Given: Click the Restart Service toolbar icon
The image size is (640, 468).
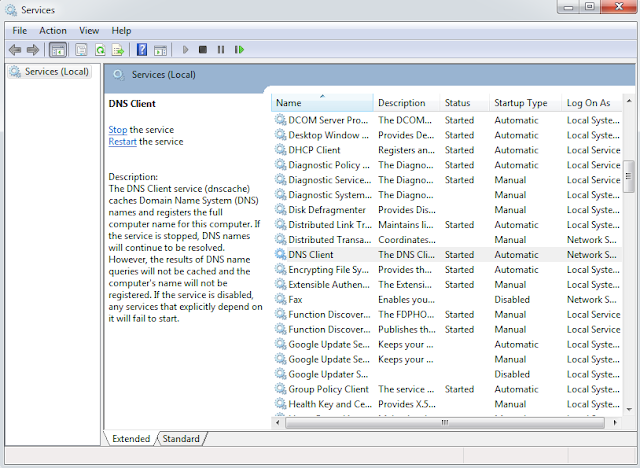Looking at the screenshot, I should pos(239,50).
